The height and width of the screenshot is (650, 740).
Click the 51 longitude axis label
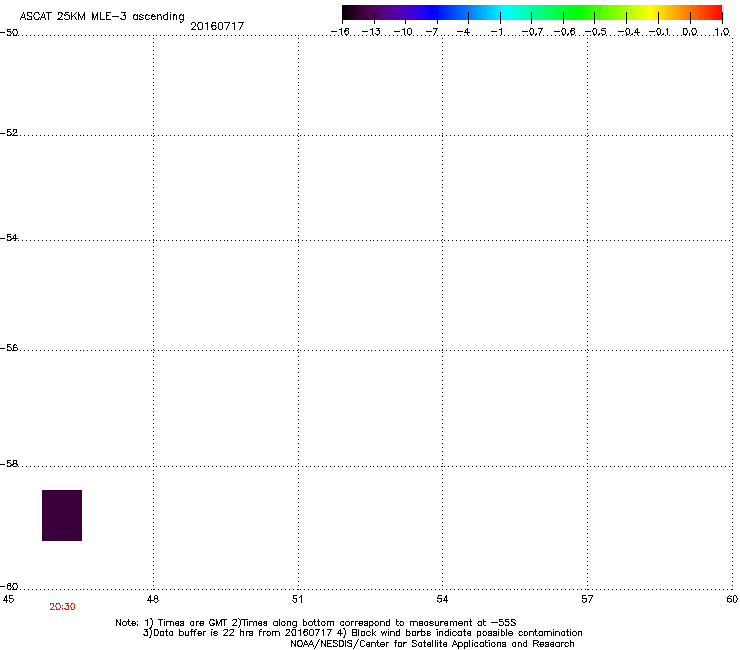pyautogui.click(x=297, y=599)
